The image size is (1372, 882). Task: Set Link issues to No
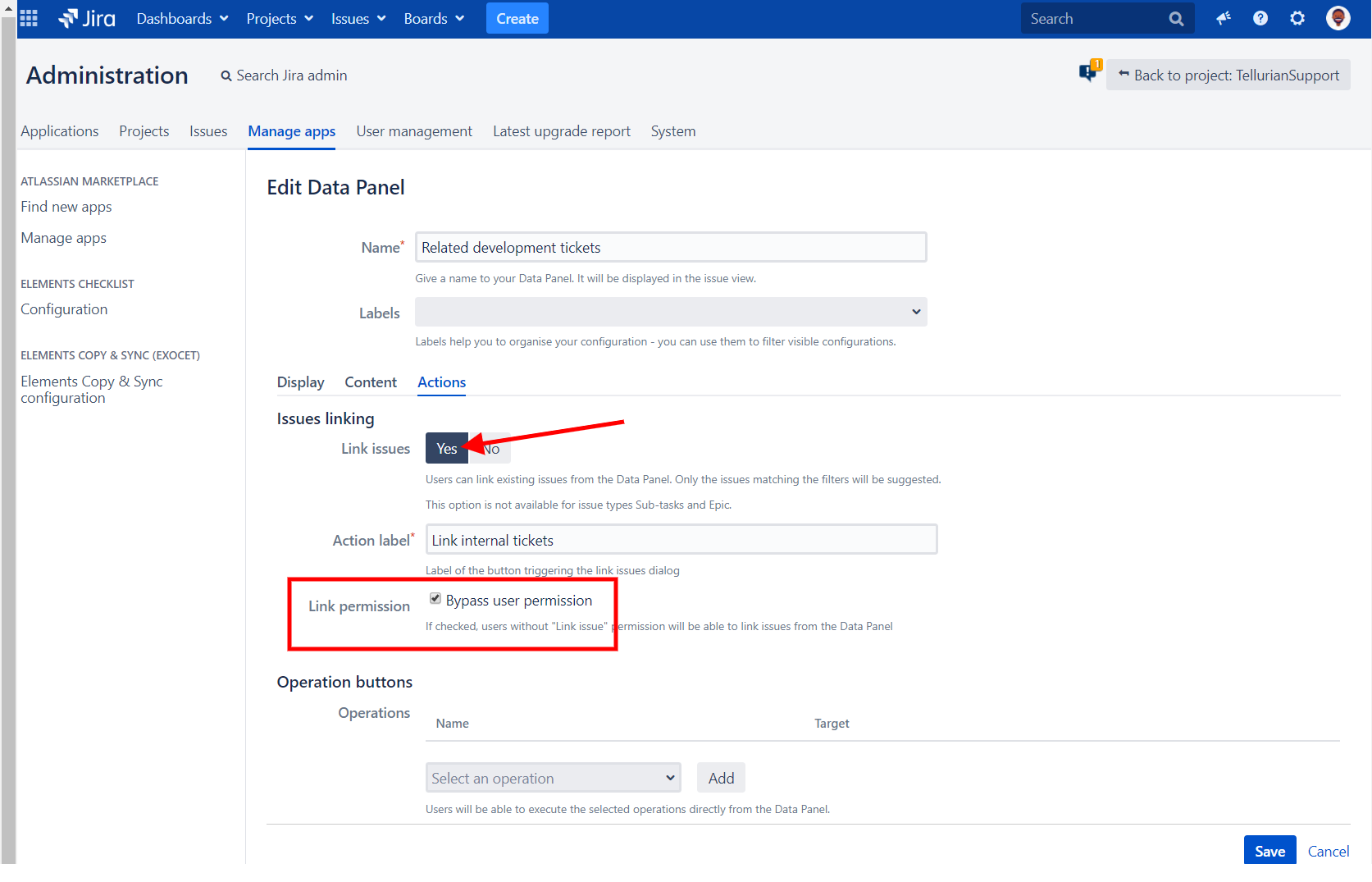coord(490,448)
